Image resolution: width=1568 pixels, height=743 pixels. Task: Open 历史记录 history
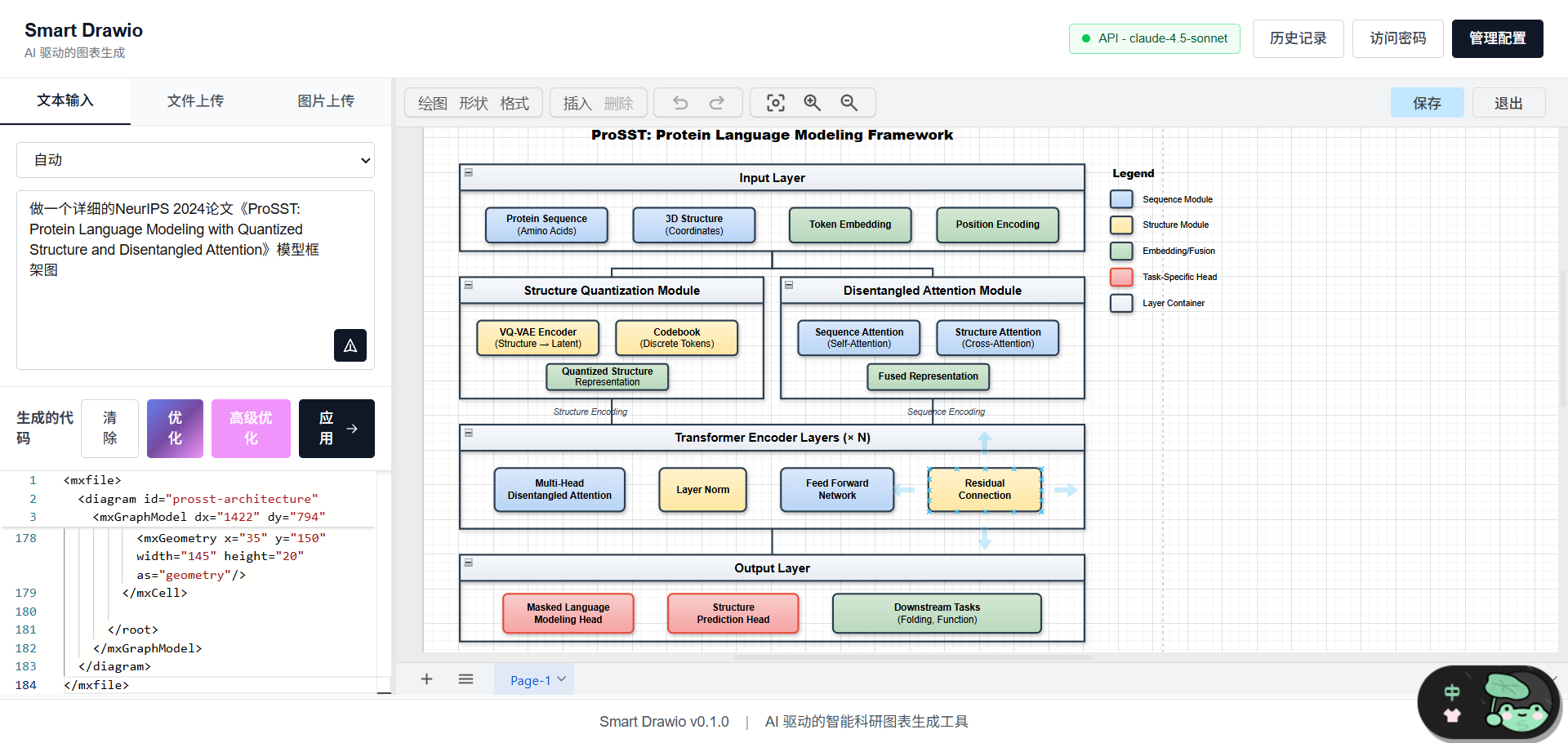click(1298, 38)
